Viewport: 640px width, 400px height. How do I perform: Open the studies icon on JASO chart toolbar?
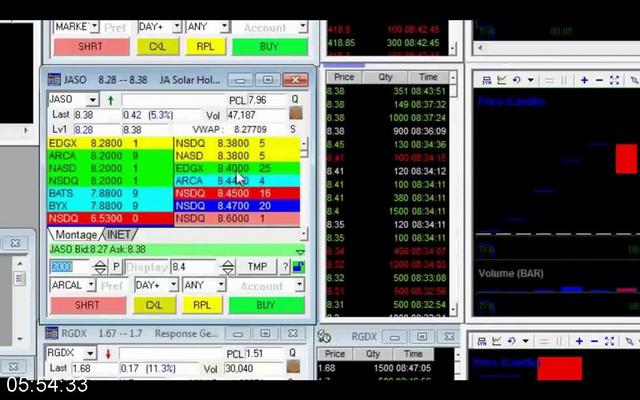pos(501,80)
